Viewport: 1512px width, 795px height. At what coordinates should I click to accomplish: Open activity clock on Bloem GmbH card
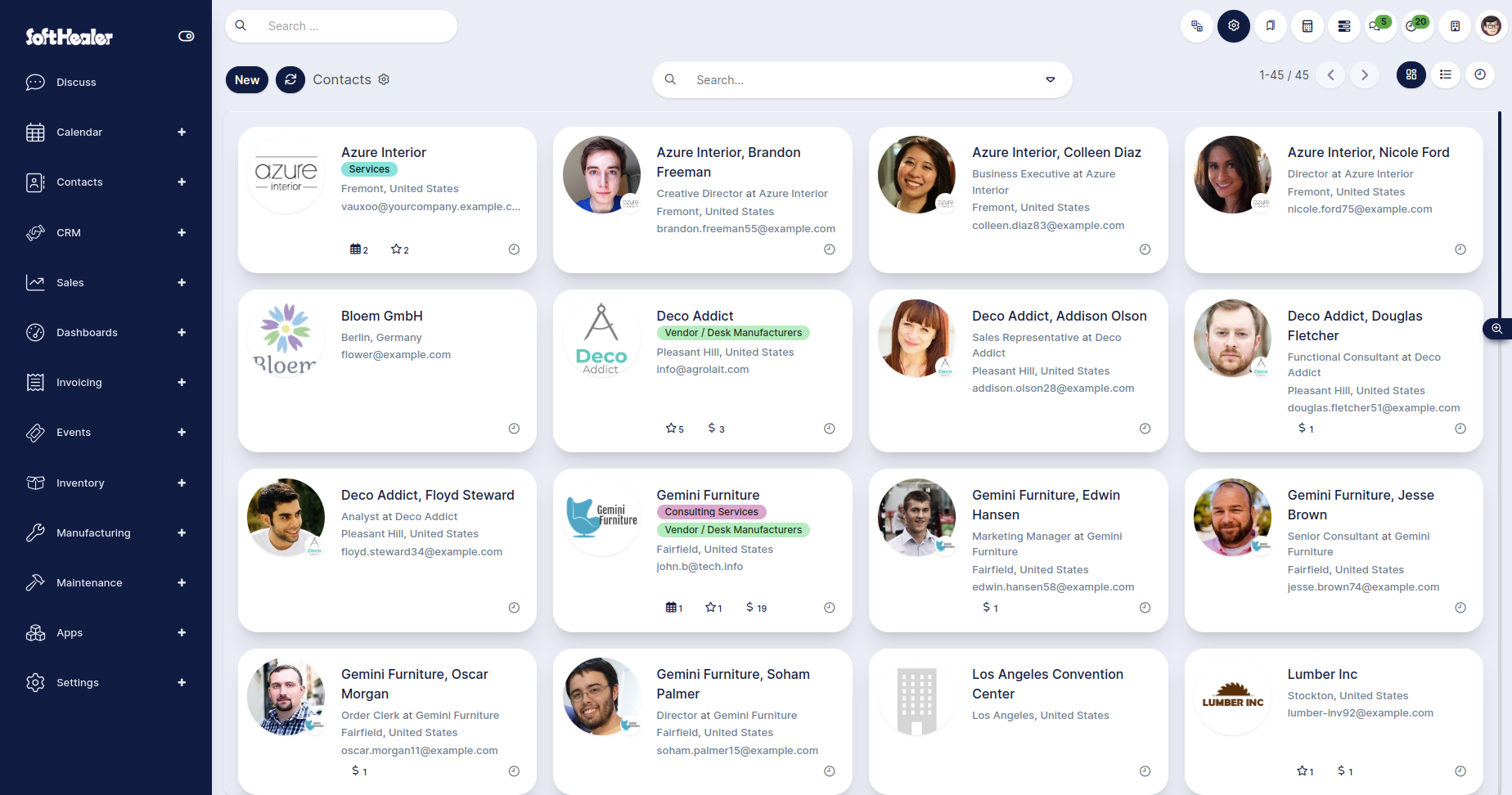[514, 429]
